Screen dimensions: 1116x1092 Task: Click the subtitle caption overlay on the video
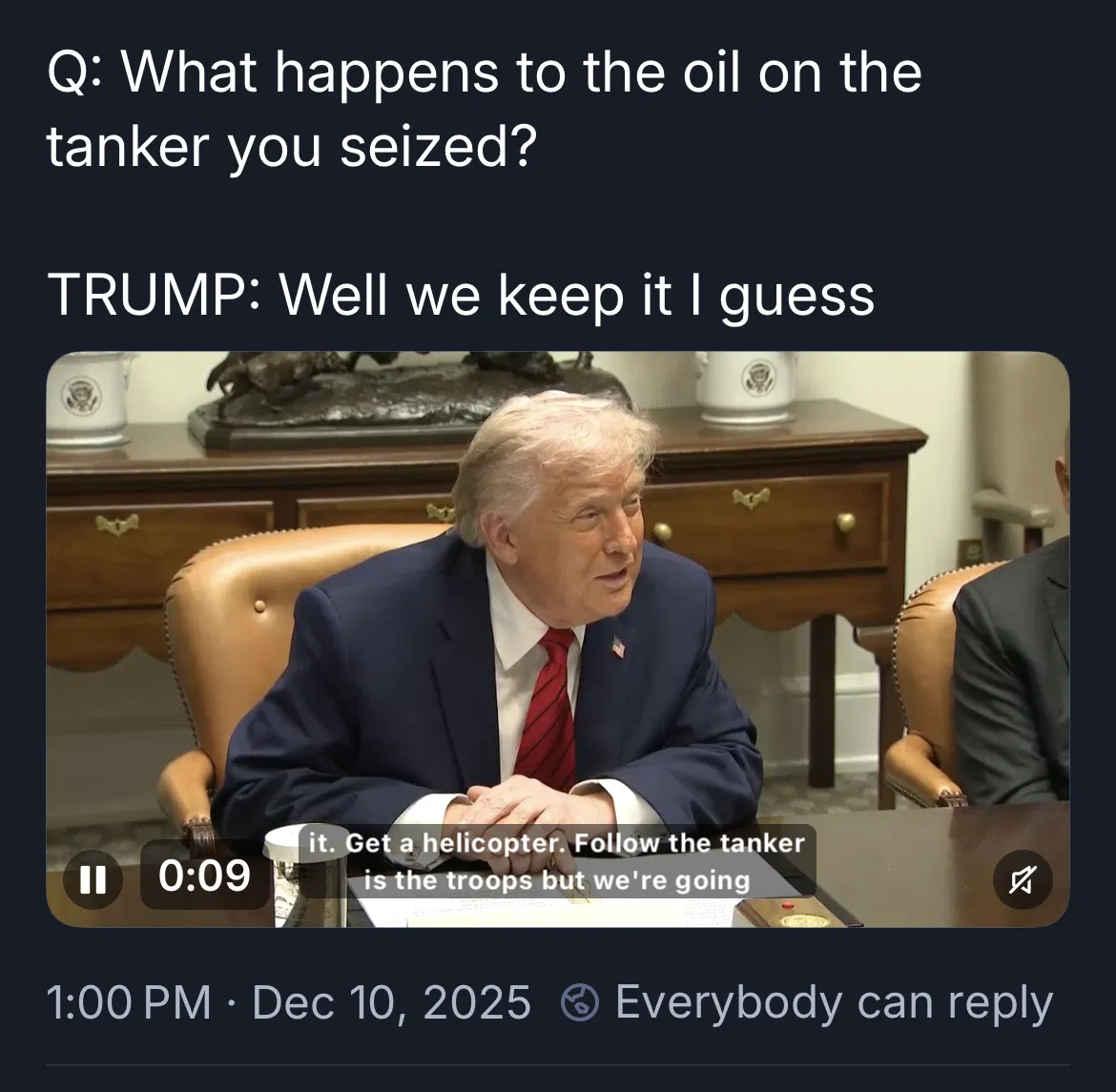[557, 862]
